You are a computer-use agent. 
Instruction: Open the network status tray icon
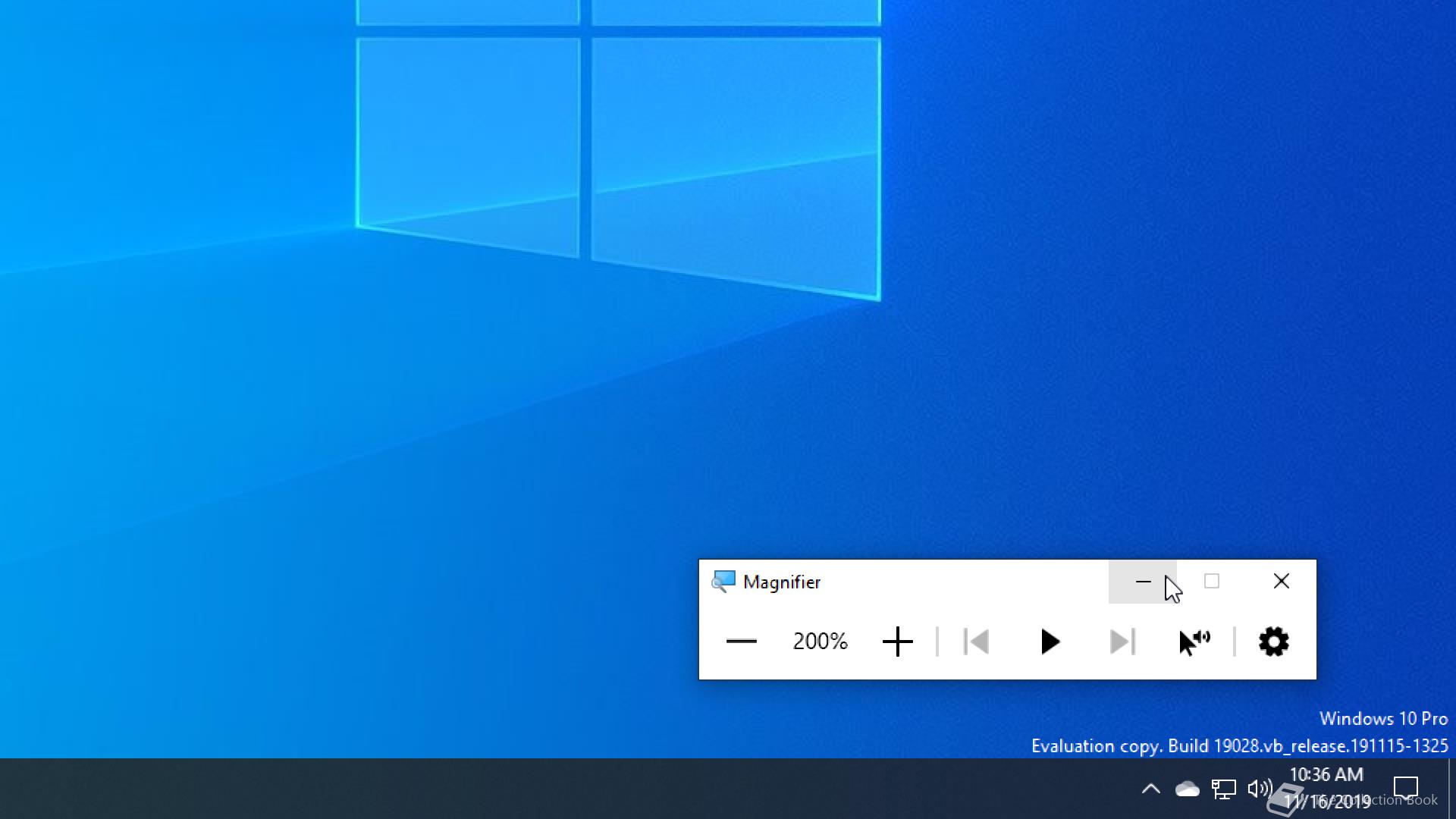click(1223, 789)
